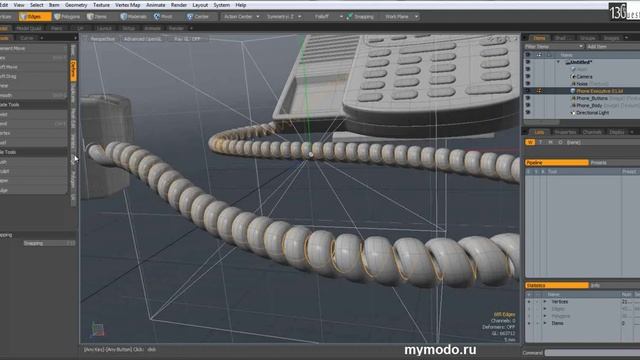Open the Texture menu
This screenshot has height=360, width=640.
(101, 5)
